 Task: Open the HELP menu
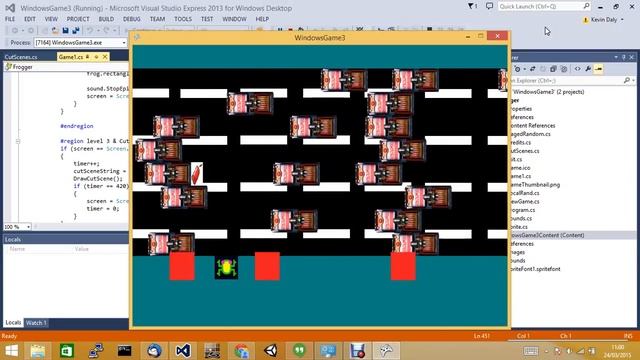coord(262,19)
